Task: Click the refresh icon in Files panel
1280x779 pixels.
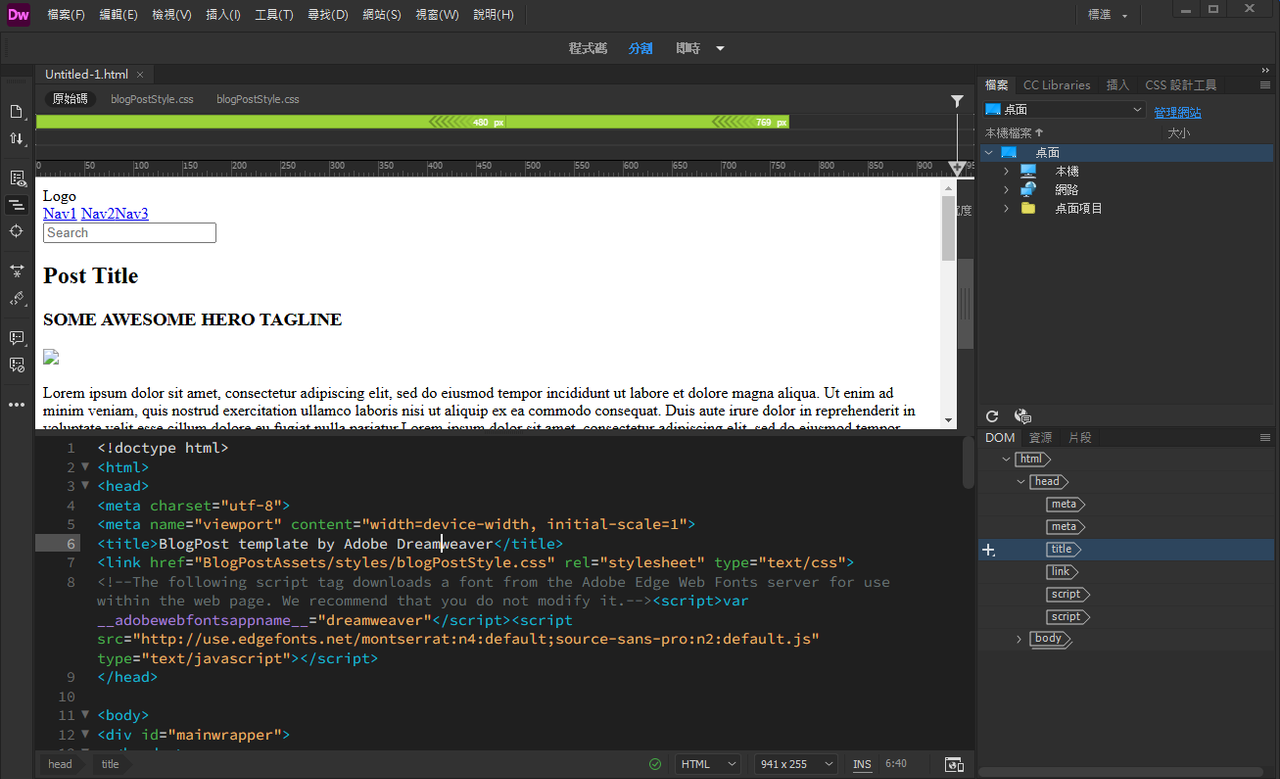Action: tap(992, 416)
